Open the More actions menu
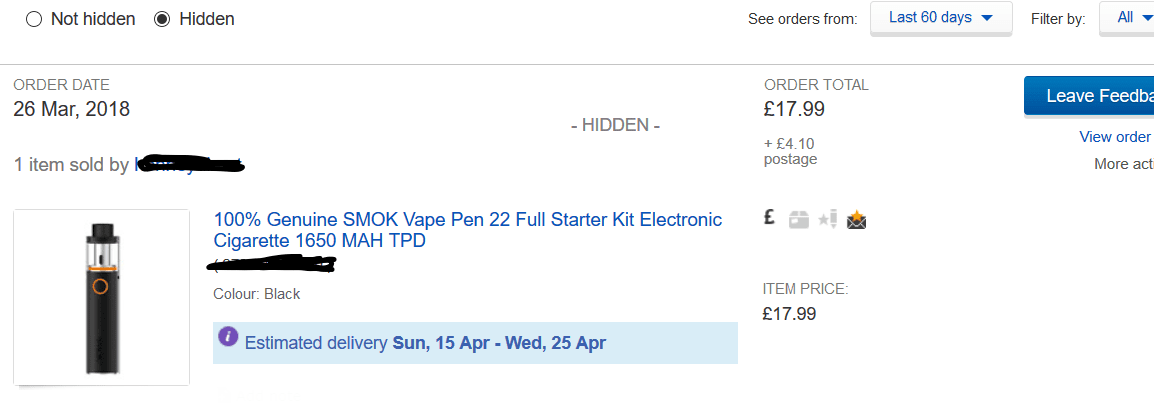The height and width of the screenshot is (414, 1154). coord(1123,163)
